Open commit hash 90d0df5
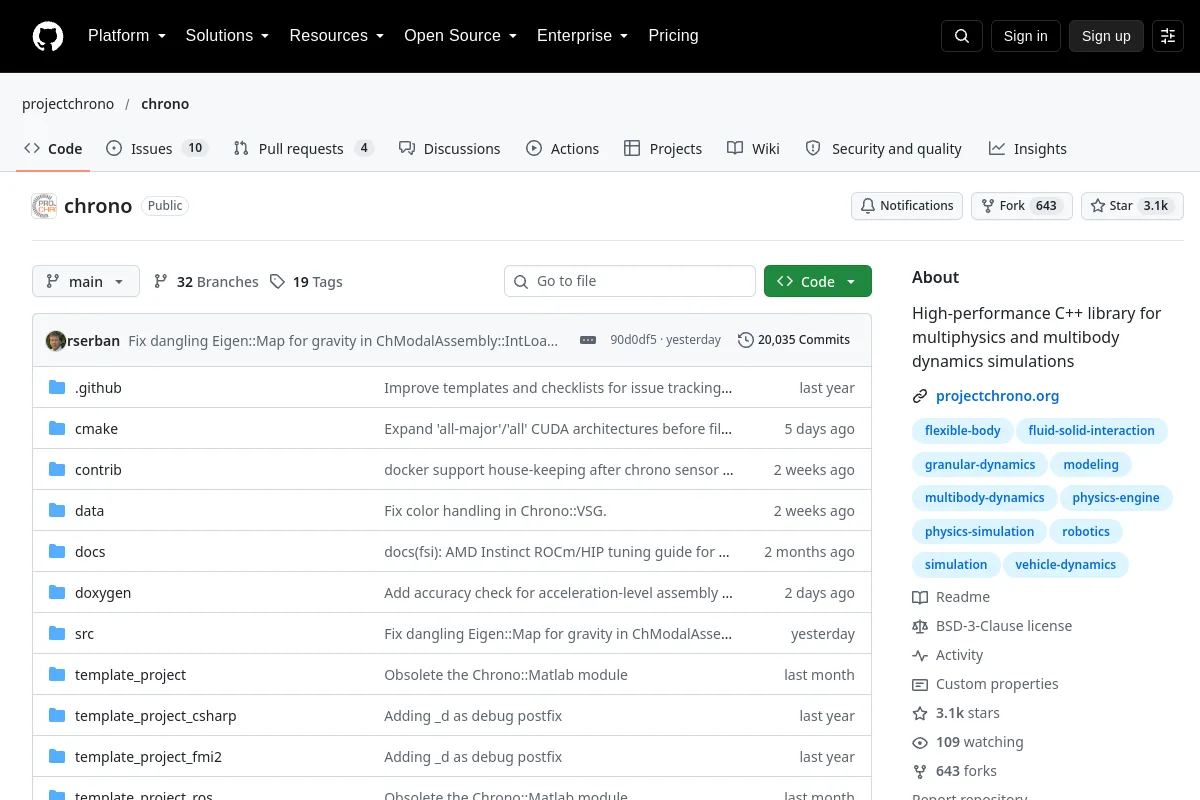1200x800 pixels. (x=634, y=340)
